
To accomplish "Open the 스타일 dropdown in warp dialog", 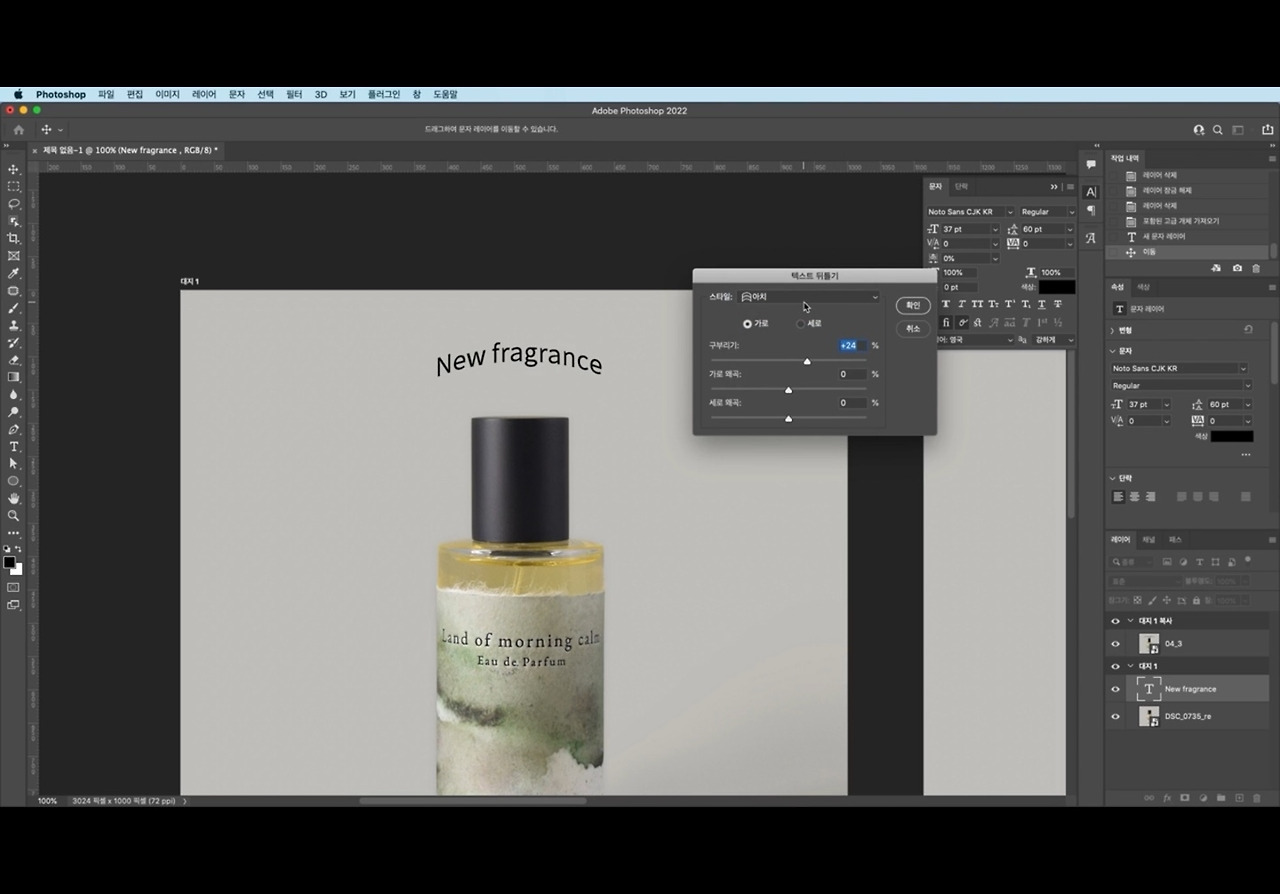I will click(x=809, y=297).
